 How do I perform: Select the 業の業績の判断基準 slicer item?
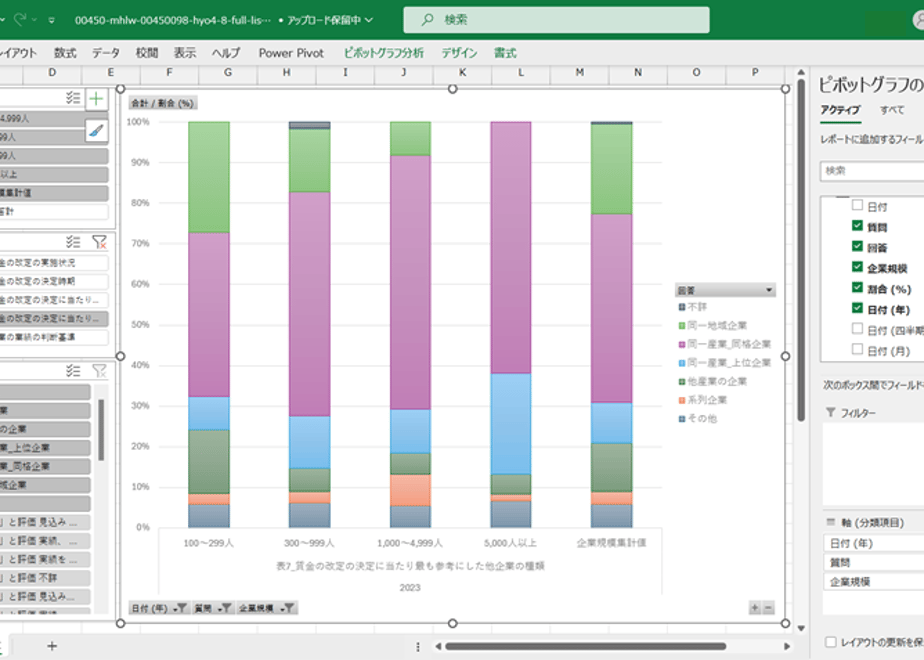point(53,337)
